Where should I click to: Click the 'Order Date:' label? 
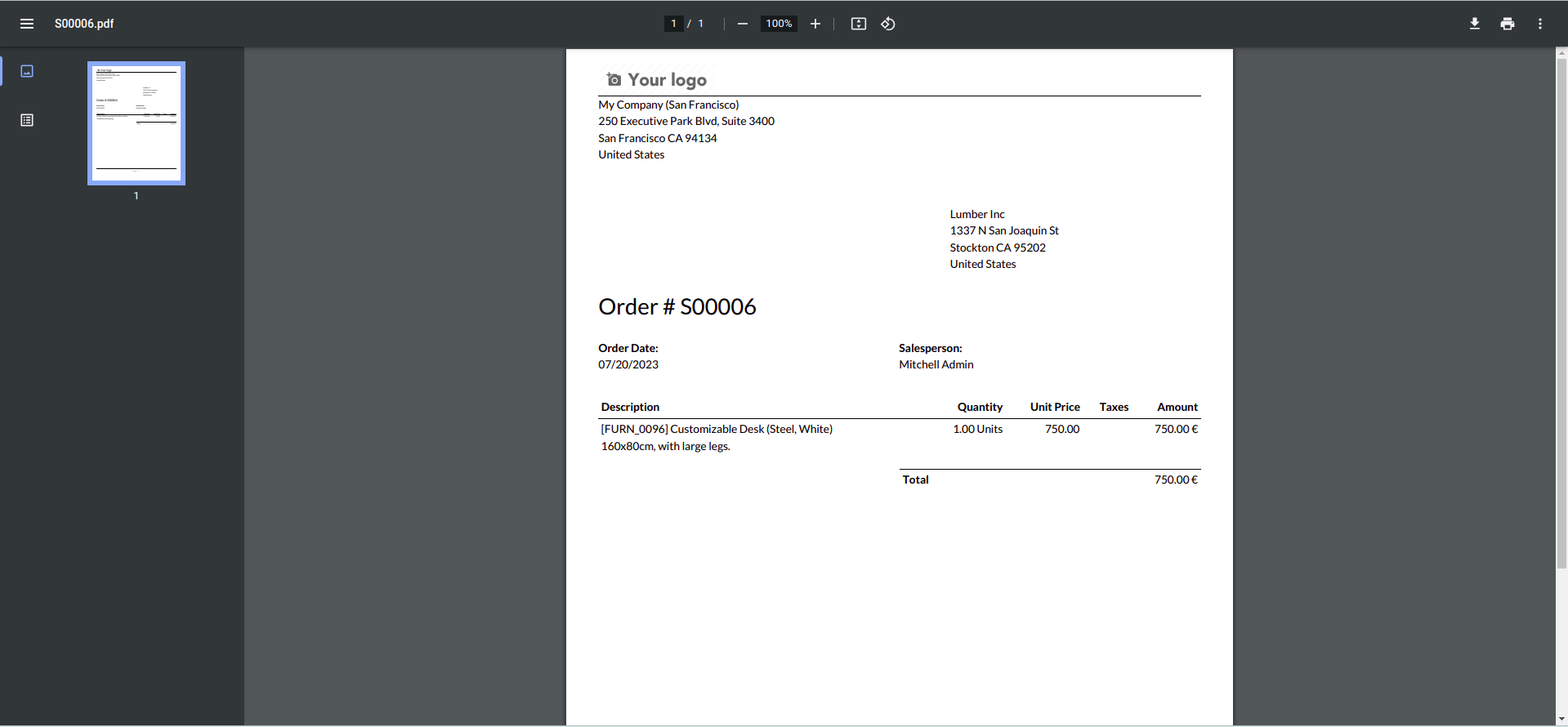[x=628, y=348]
